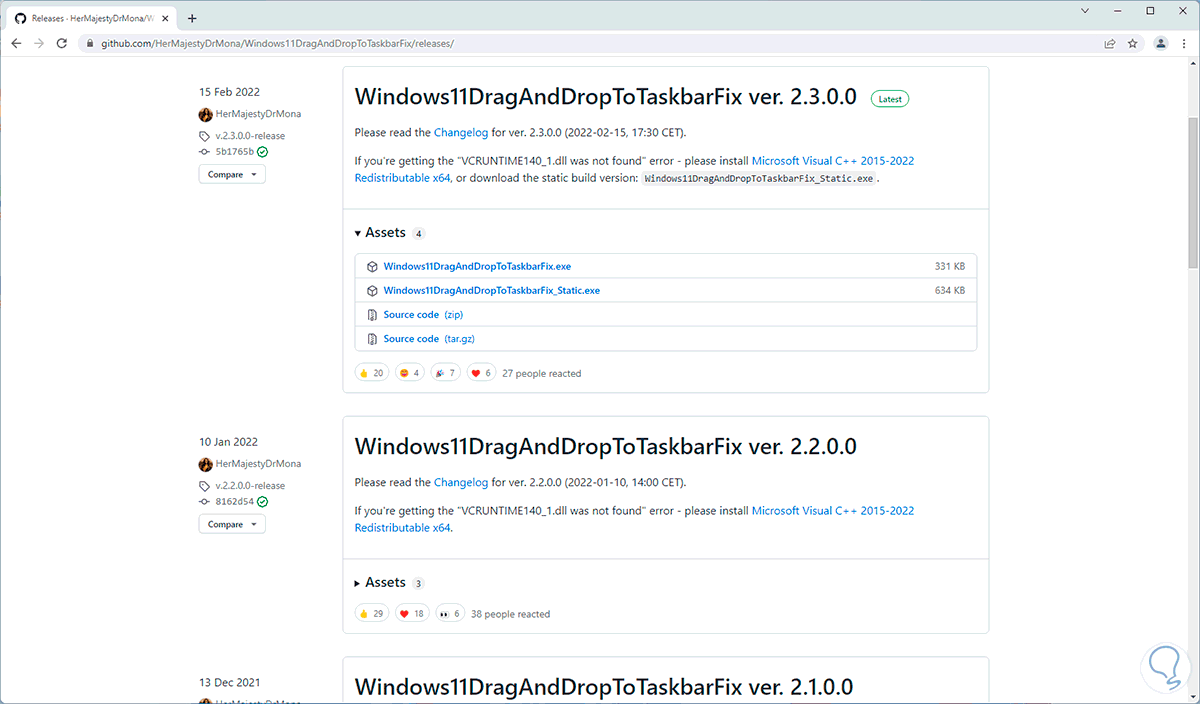Click the 331 KB file size text

pyautogui.click(x=949, y=267)
